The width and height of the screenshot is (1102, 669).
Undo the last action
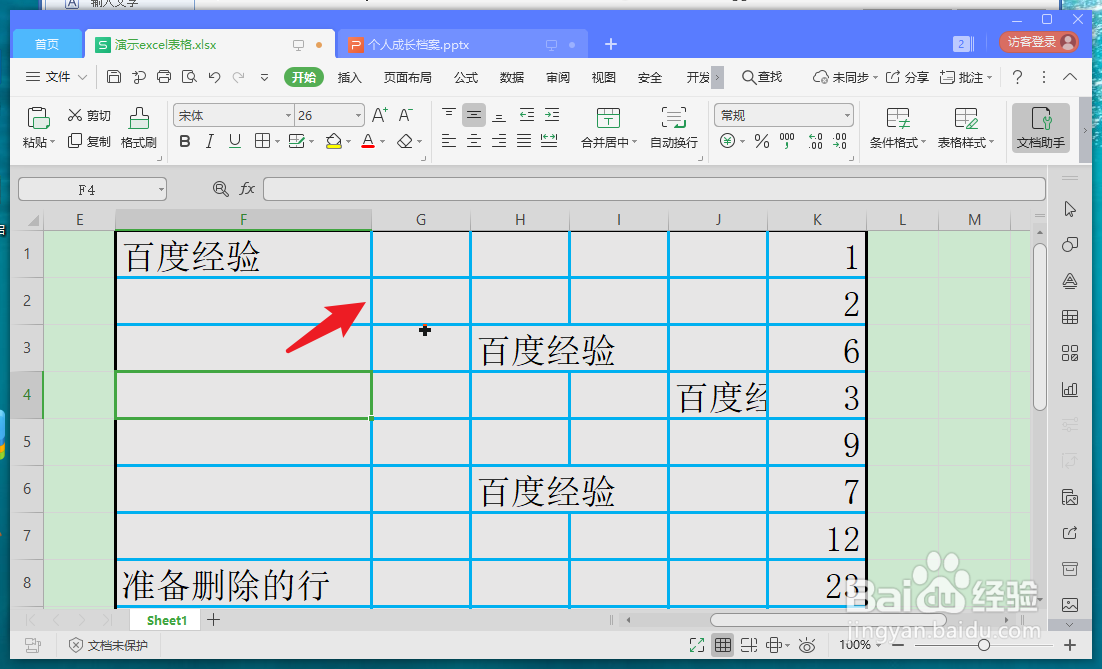[x=214, y=77]
